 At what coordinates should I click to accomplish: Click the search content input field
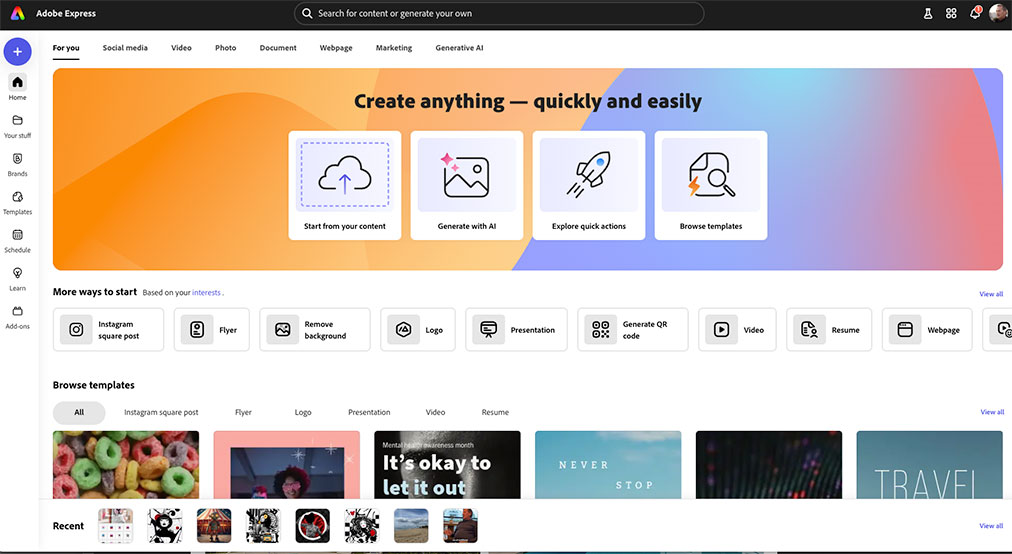pyautogui.click(x=499, y=14)
